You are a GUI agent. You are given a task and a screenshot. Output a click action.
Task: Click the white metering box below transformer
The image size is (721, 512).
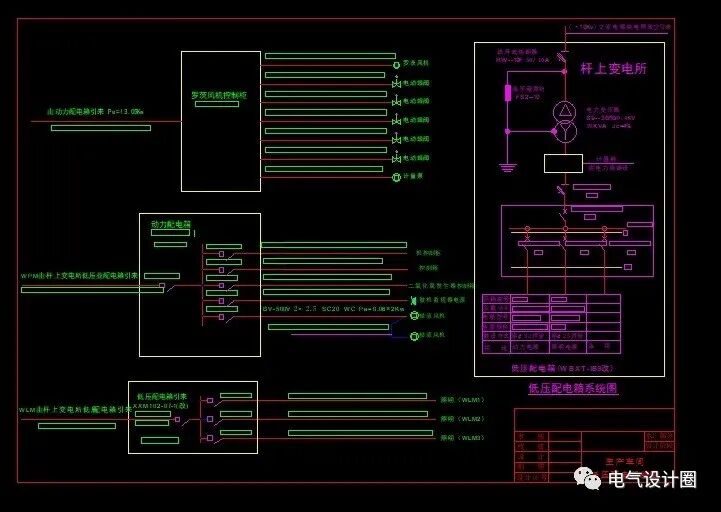pyautogui.click(x=563, y=164)
